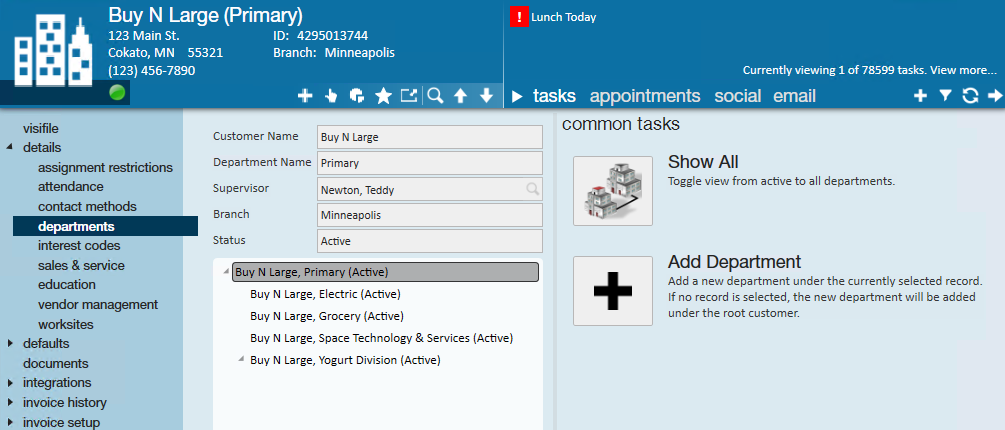Click the plus icon in customer header toolbar
Image resolution: width=1005 pixels, height=430 pixels.
305,96
